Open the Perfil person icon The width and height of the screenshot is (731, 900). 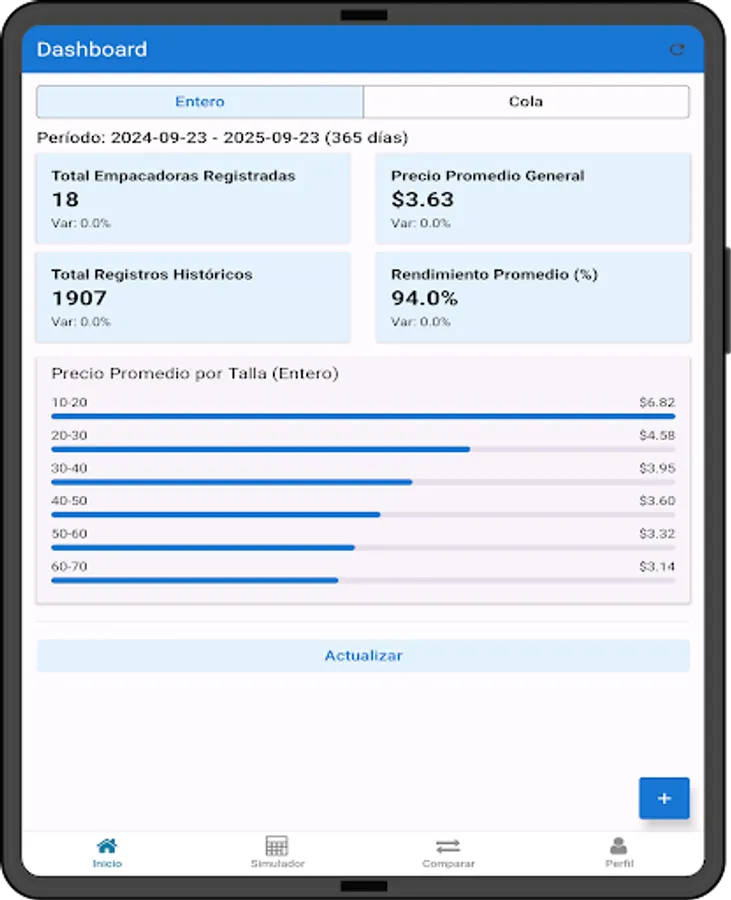pyautogui.click(x=619, y=845)
